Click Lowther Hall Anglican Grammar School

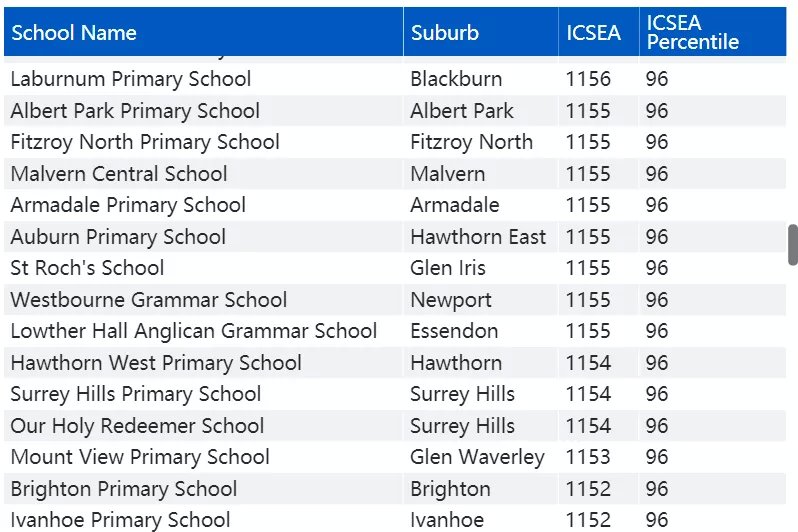193,331
